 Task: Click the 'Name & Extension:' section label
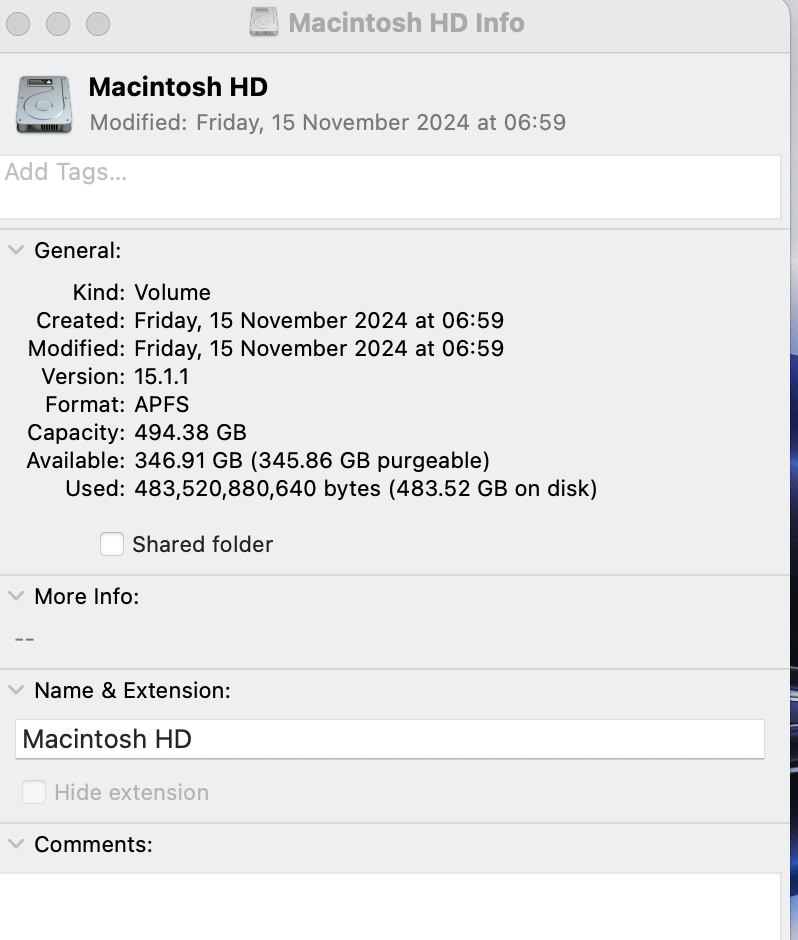133,691
